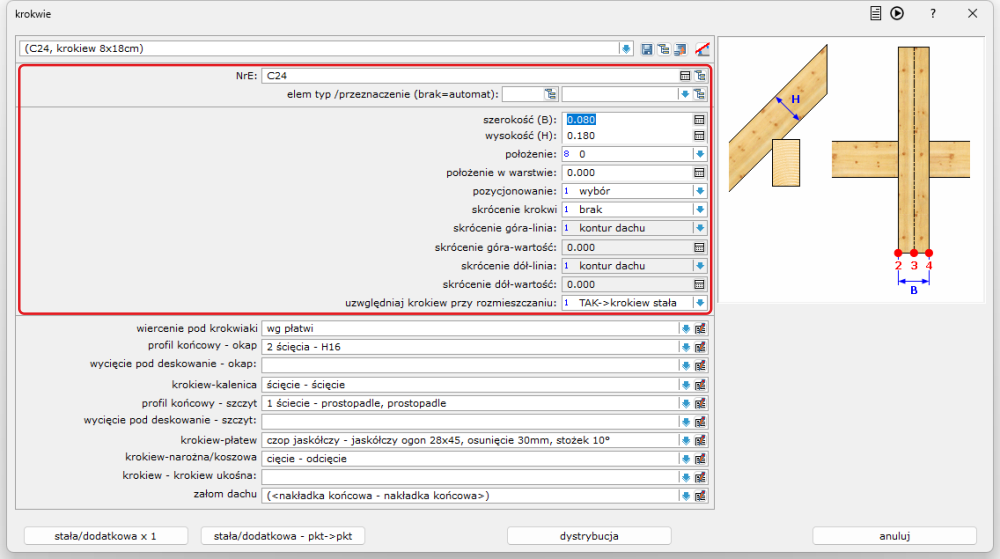Click the położenie w warstwie input field
The image size is (1000, 559).
(x=626, y=173)
